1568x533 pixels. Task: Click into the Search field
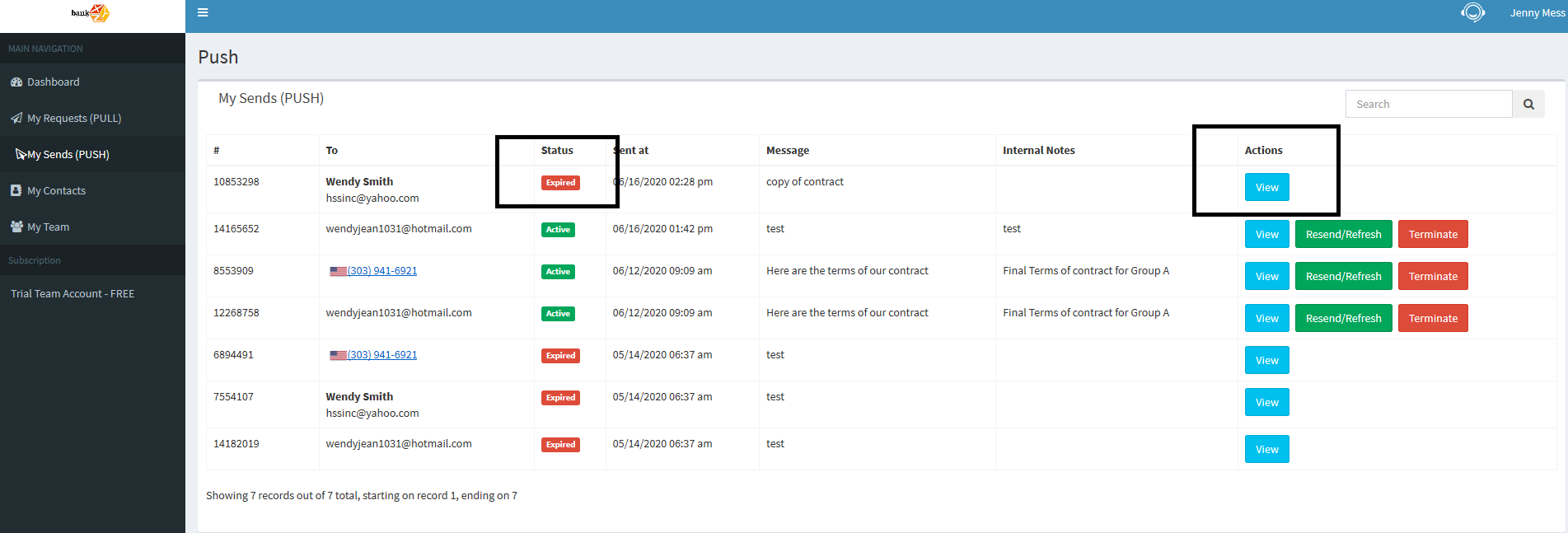[x=1429, y=104]
